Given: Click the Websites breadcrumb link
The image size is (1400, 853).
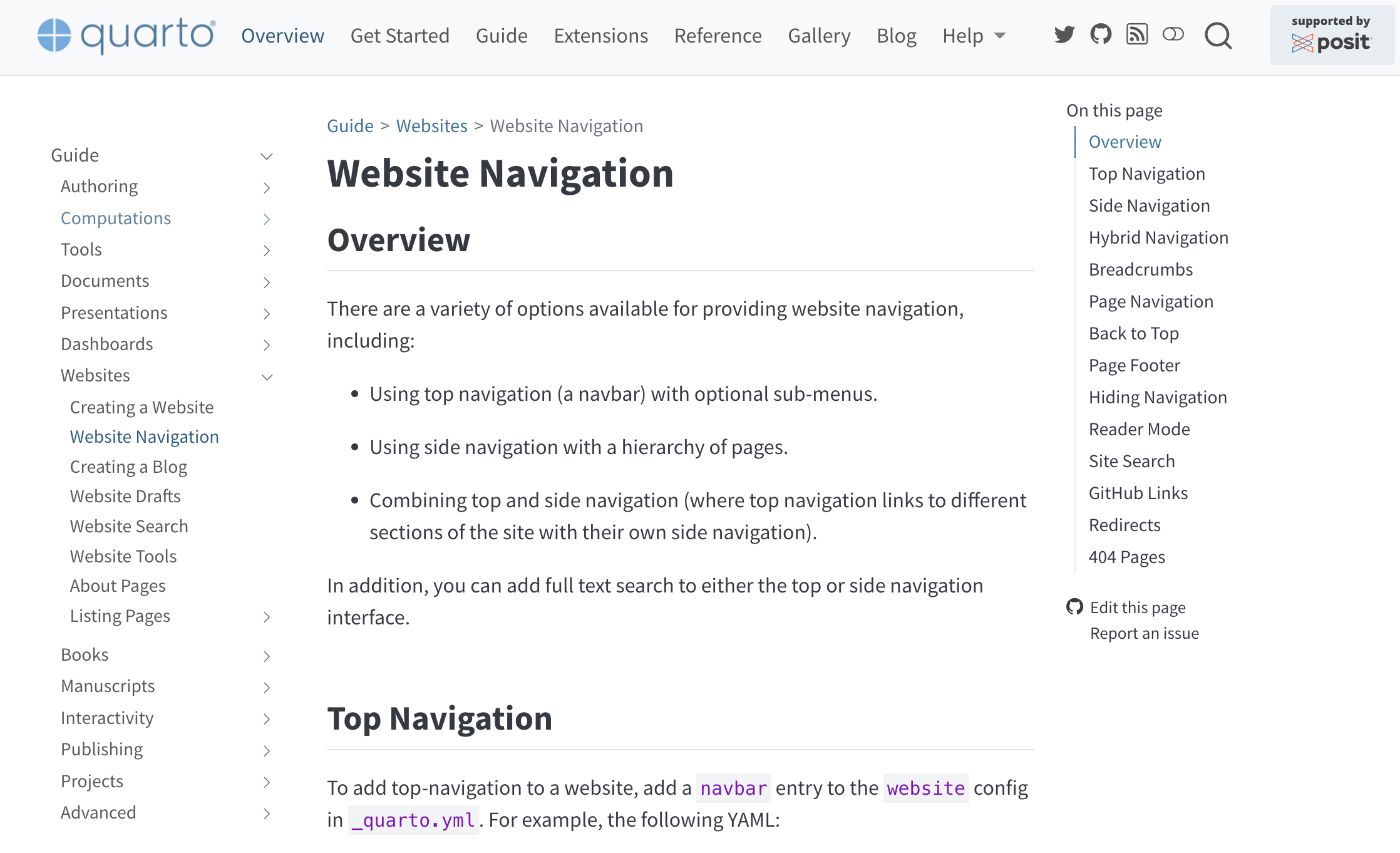Looking at the screenshot, I should coord(431,126).
